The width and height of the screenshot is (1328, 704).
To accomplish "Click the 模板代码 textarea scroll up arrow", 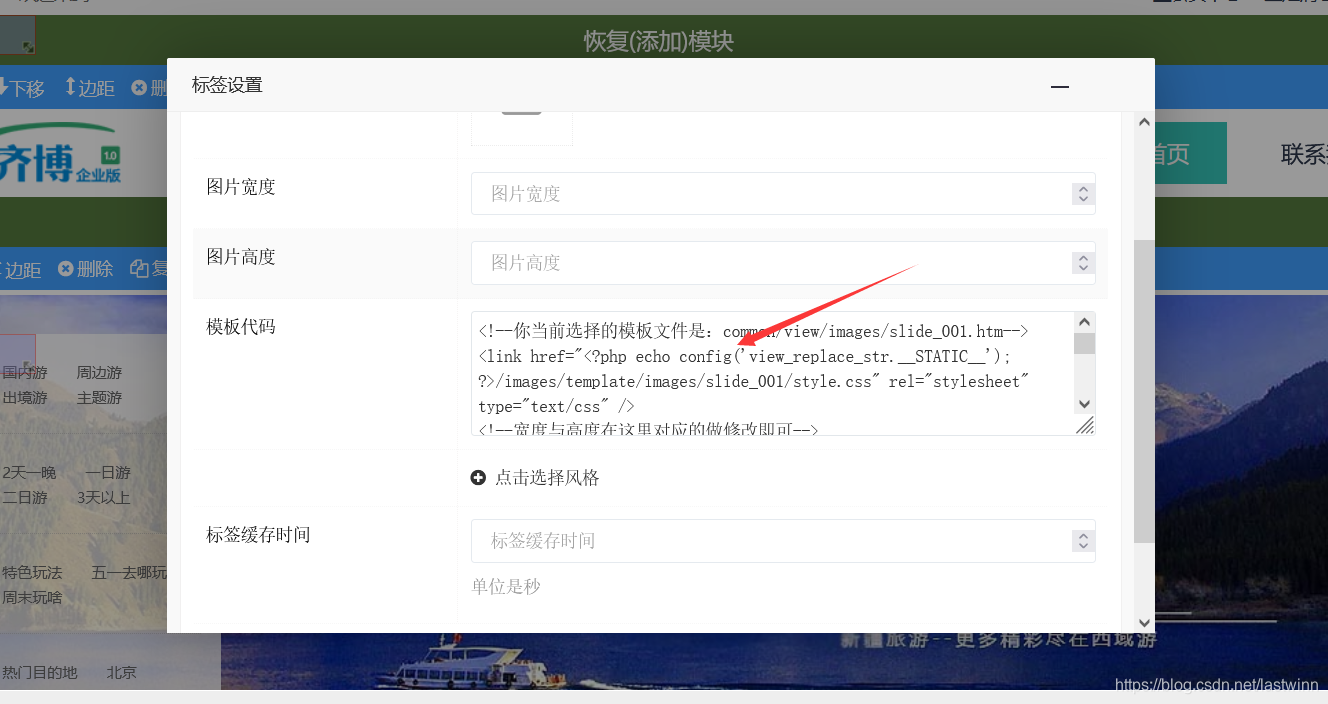I will pyautogui.click(x=1084, y=322).
